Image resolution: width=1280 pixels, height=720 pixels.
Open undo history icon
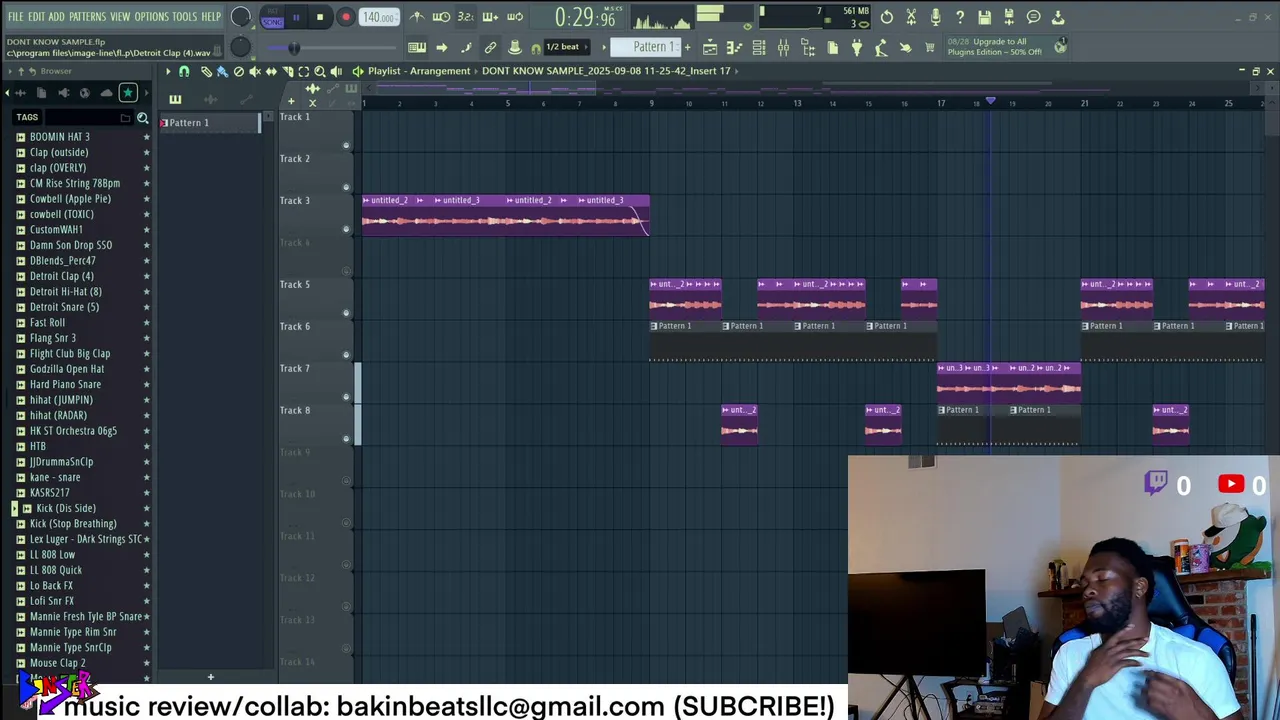pos(887,17)
